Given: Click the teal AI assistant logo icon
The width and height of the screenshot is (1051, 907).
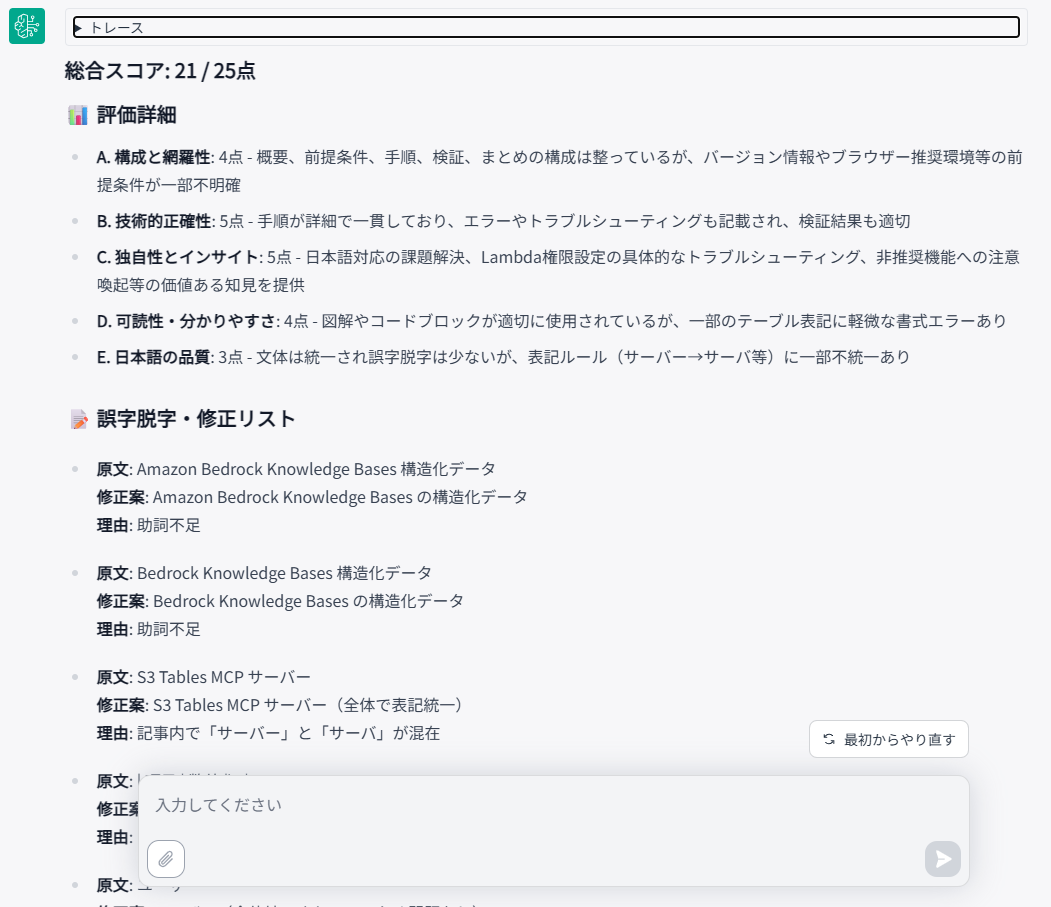Looking at the screenshot, I should (26, 26).
